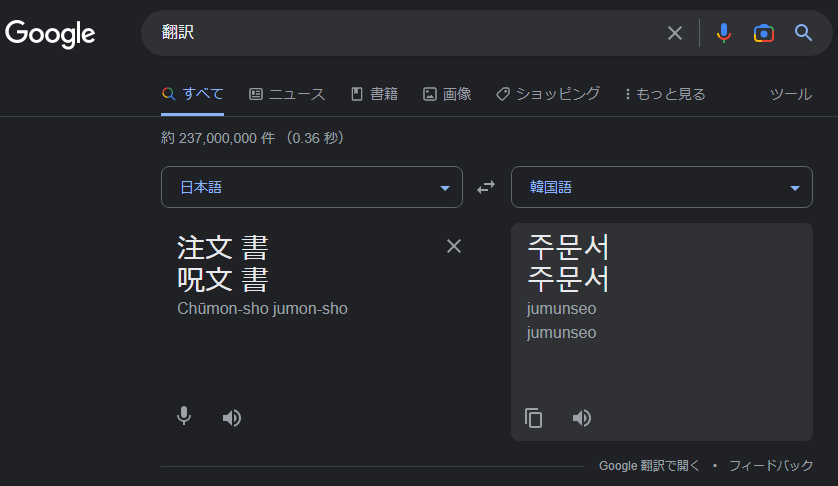
Task: Open Google Lens camera search
Action: [x=764, y=33]
